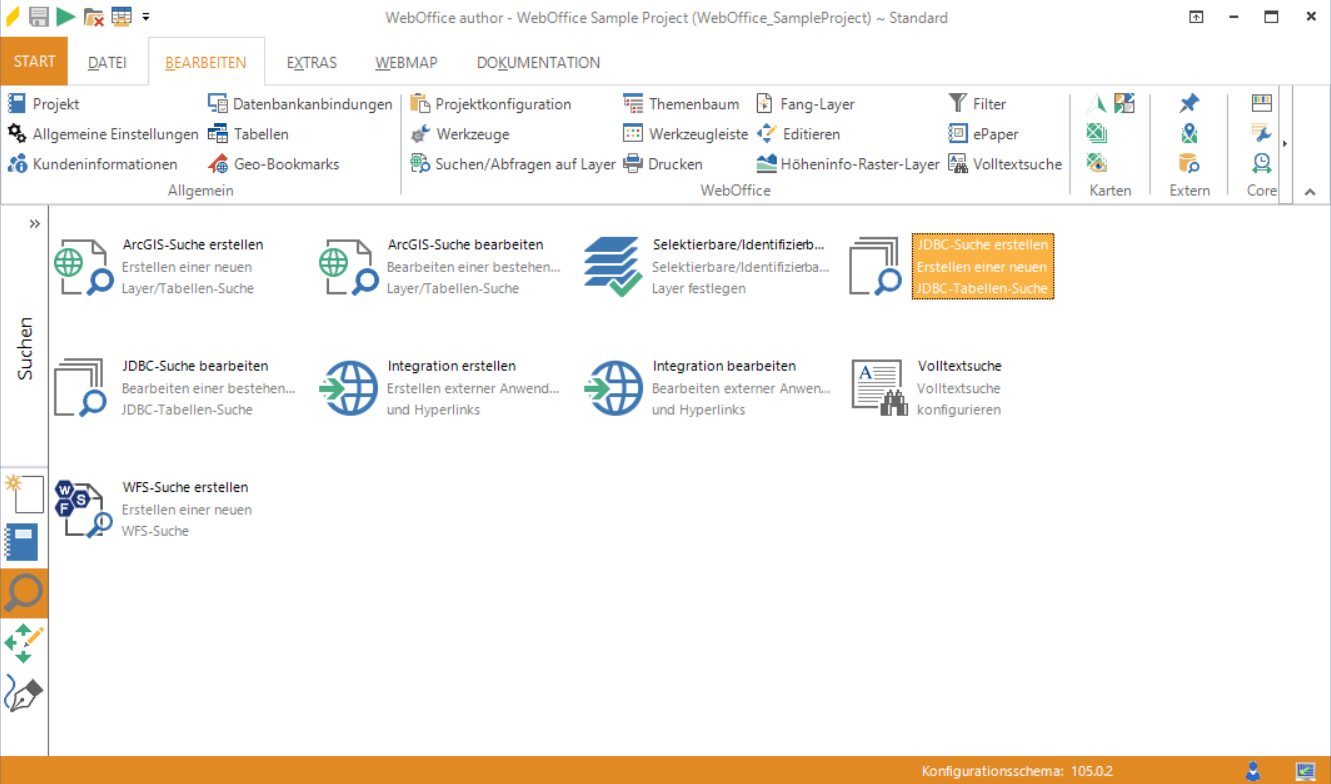Click the checkered tiles icon in Karten
The image size is (1331, 784).
pyautogui.click(x=1124, y=103)
